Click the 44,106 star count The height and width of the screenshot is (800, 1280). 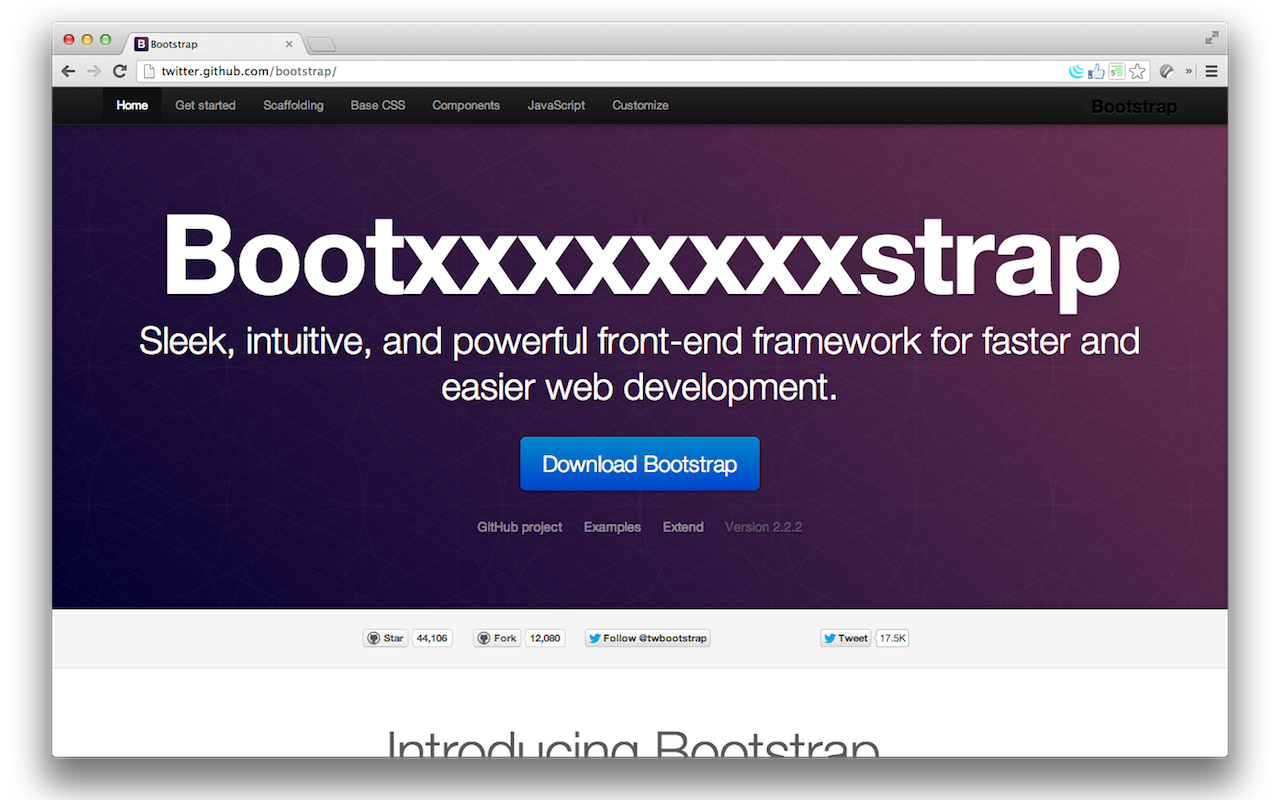(x=432, y=638)
